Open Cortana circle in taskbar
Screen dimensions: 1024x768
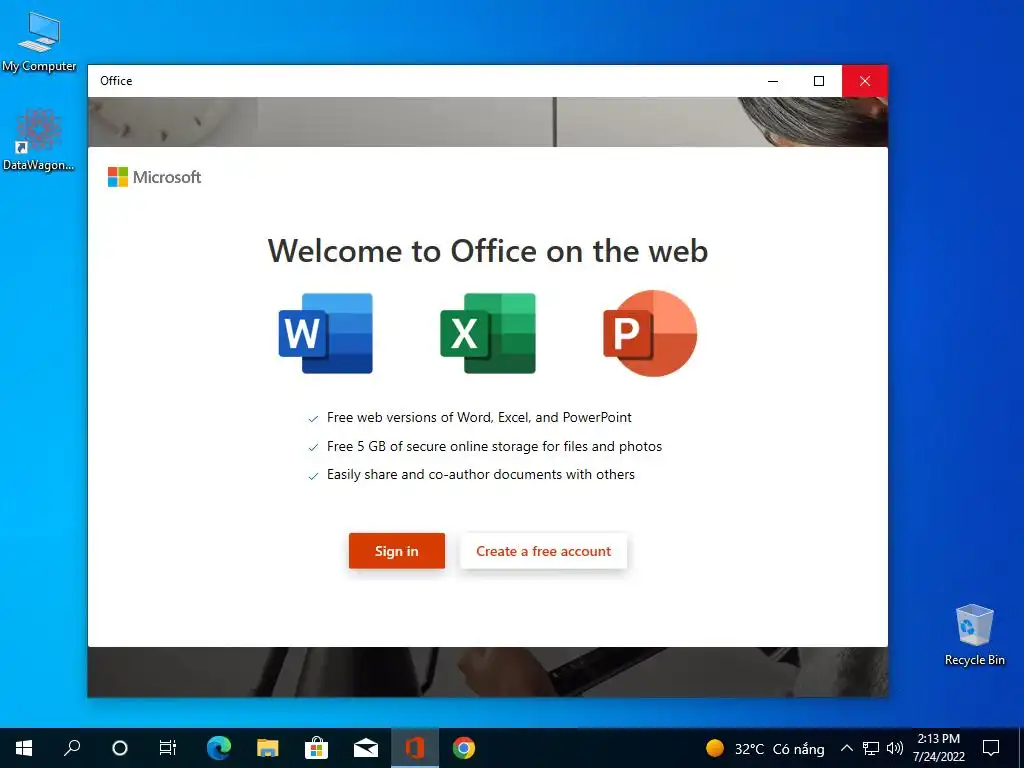coord(120,748)
